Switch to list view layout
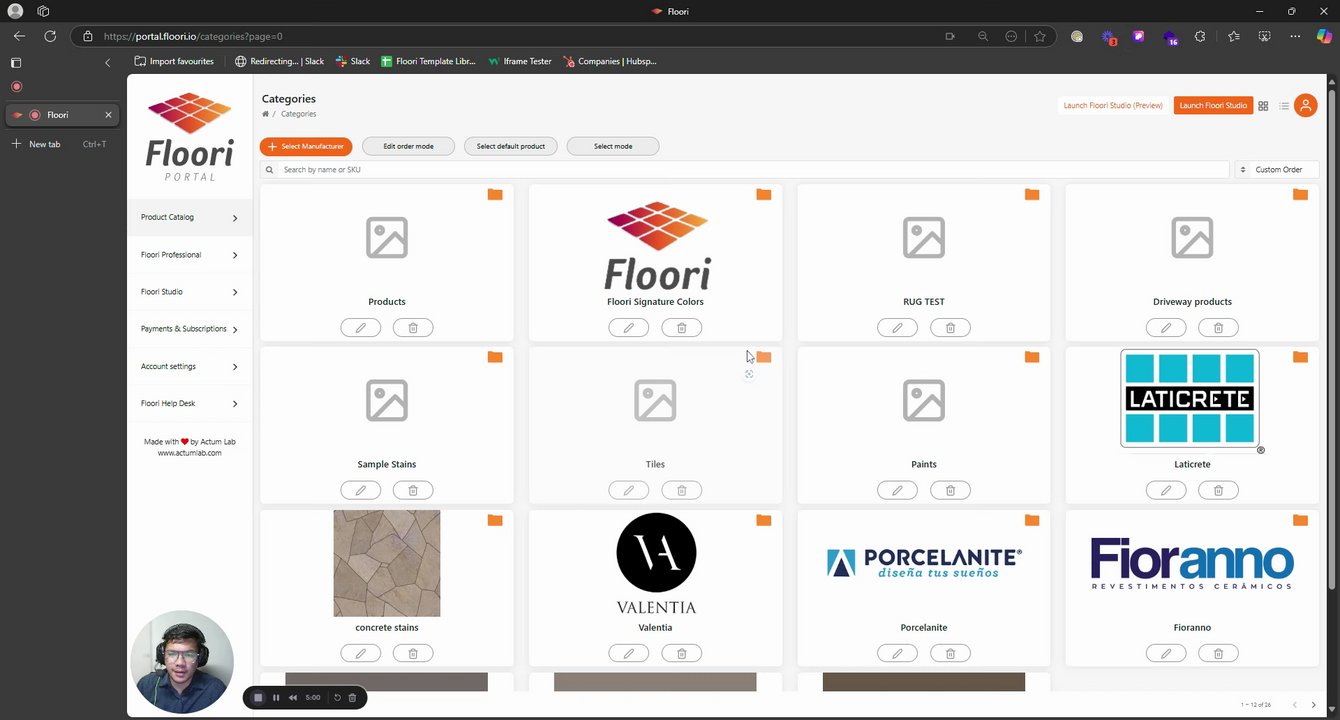Screen dimensions: 1340x720 click(x=1284, y=106)
